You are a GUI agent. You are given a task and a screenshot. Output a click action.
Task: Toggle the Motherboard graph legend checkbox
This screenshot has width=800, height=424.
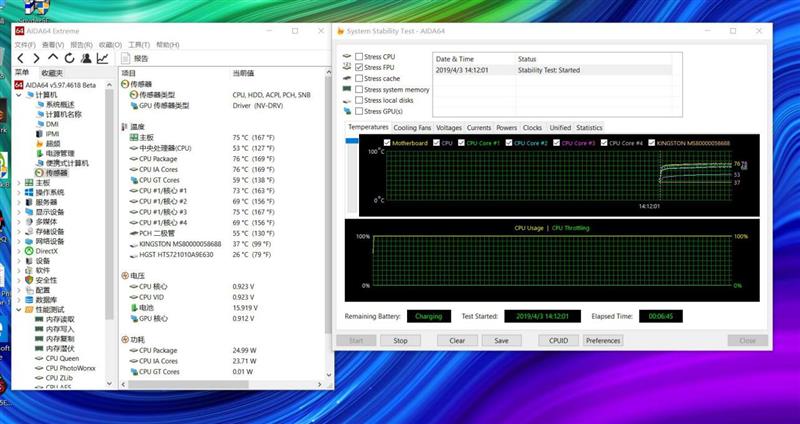[x=387, y=143]
